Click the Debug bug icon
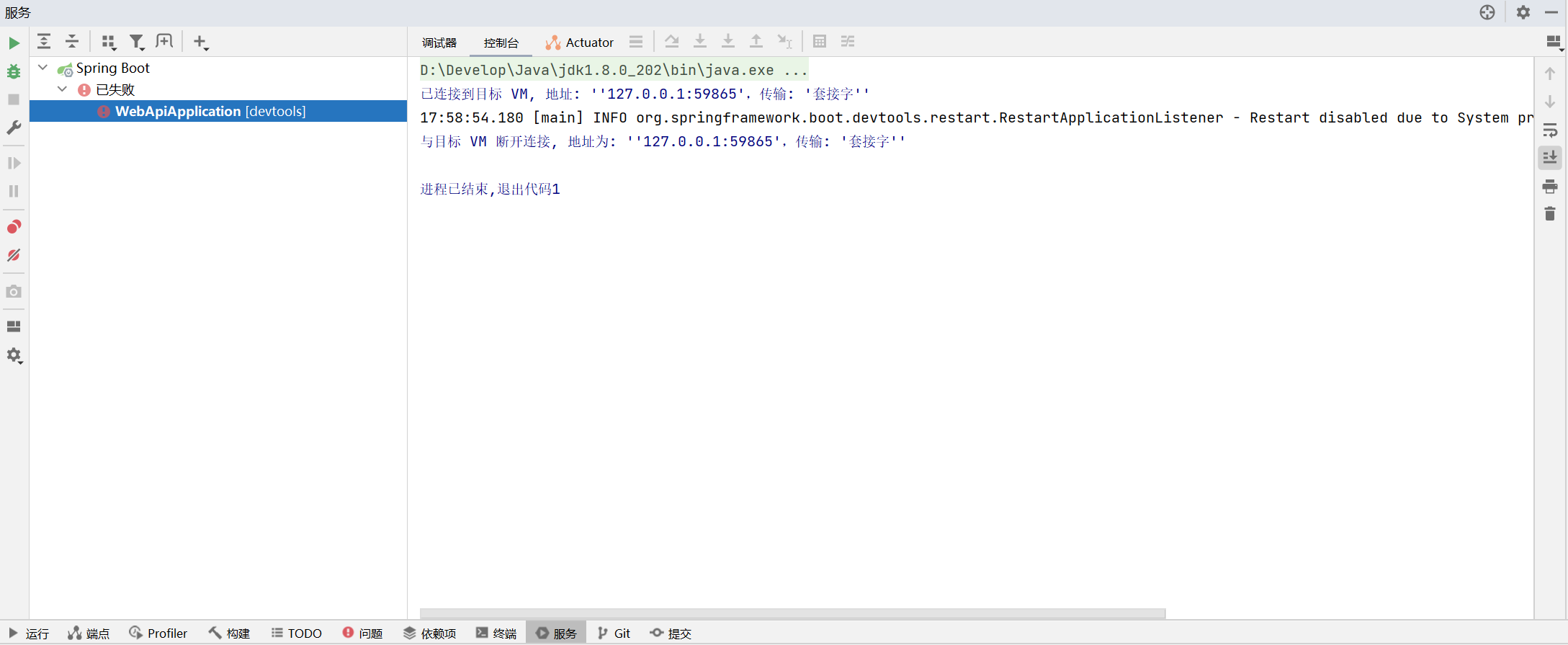This screenshot has height=645, width=1568. pyautogui.click(x=14, y=71)
